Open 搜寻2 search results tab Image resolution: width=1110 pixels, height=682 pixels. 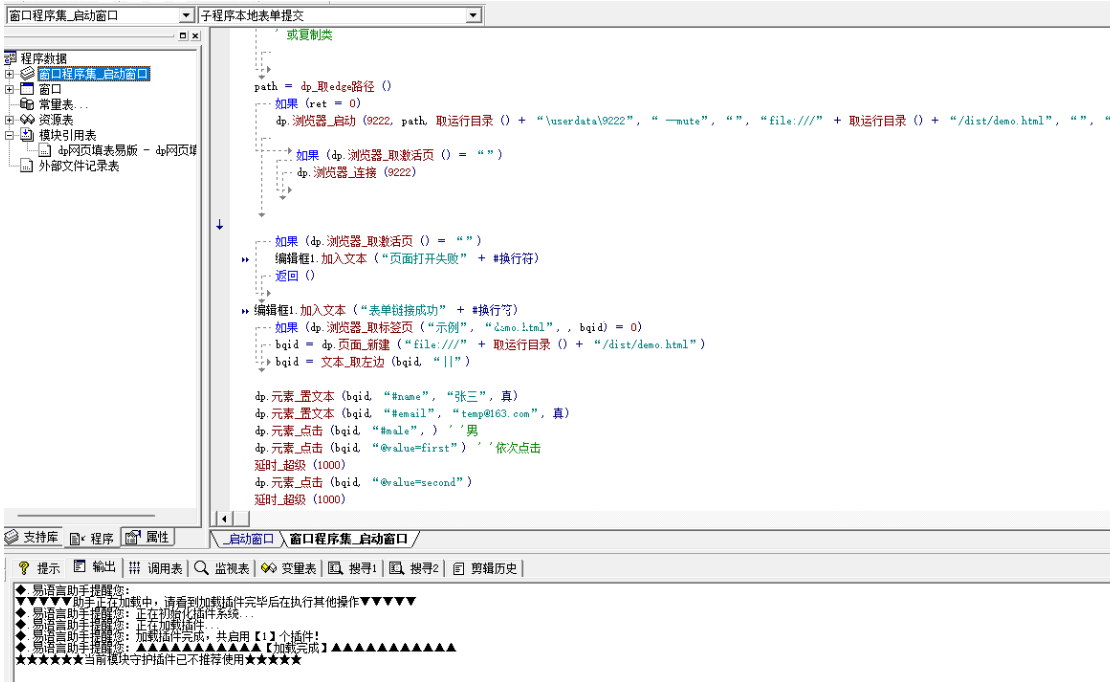pos(414,568)
